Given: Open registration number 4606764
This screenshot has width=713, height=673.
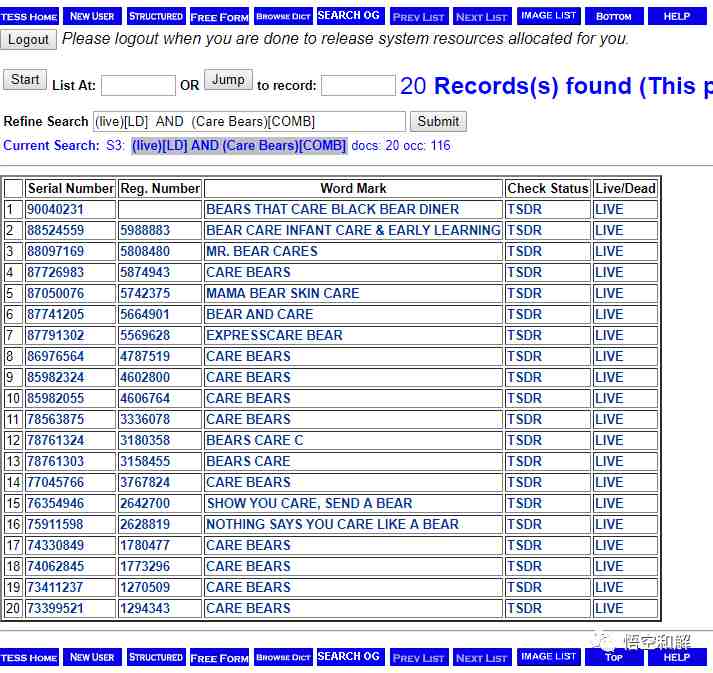Looking at the screenshot, I should [x=145, y=398].
